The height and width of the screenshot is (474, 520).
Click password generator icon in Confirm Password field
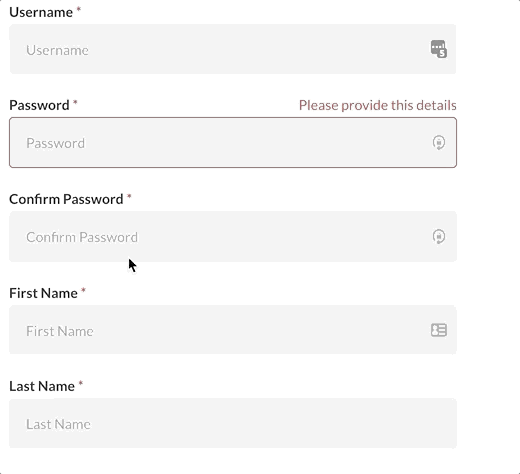coord(439,236)
